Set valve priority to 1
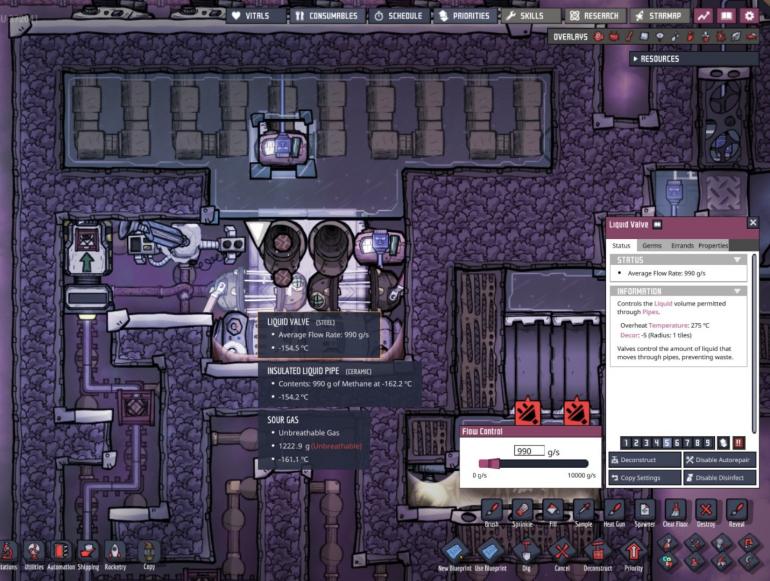Viewport: 770px width, 581px height. pos(626,443)
